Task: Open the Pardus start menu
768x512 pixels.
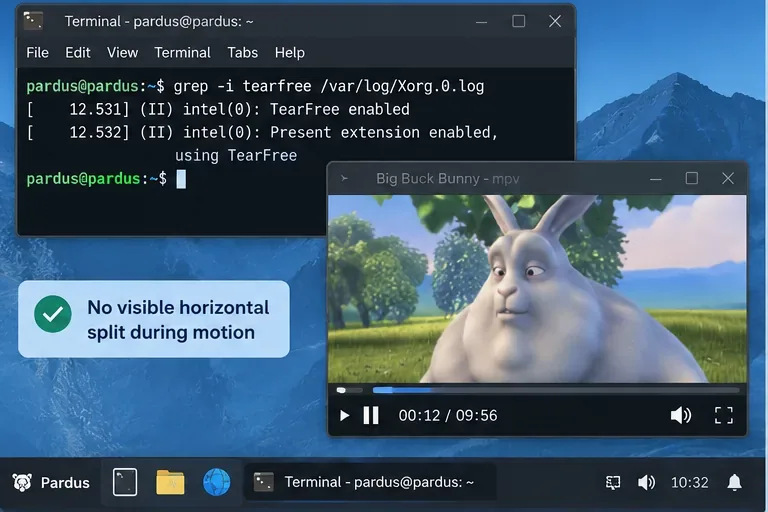Action: 51,483
